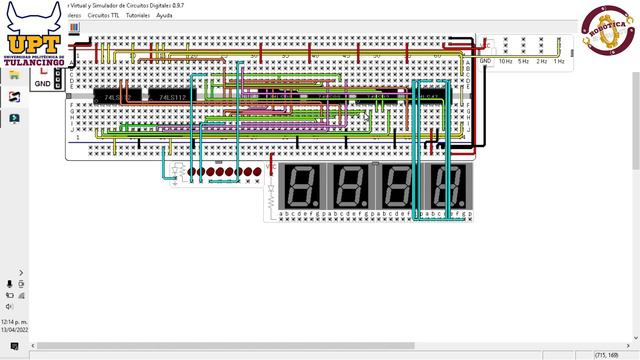Click the horizontal scrollbar right arrow
Screen dimensions: 640x360
628,346
